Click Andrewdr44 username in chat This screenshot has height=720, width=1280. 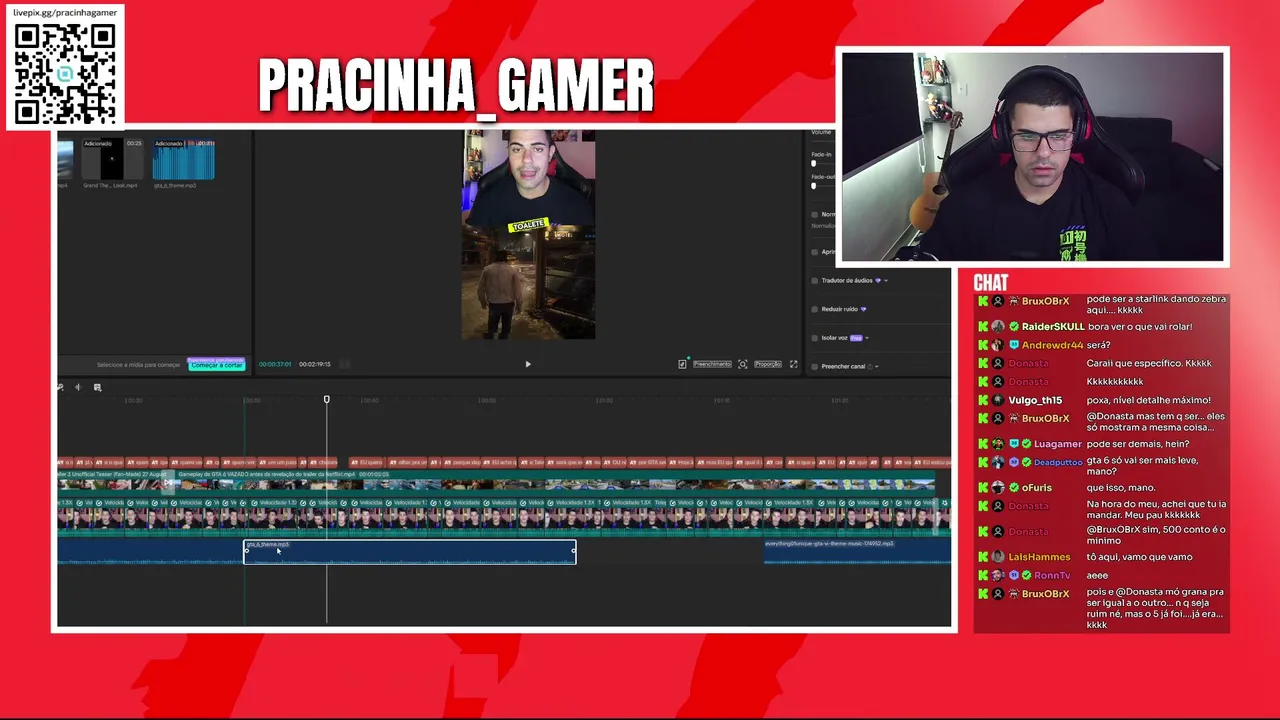(1052, 345)
